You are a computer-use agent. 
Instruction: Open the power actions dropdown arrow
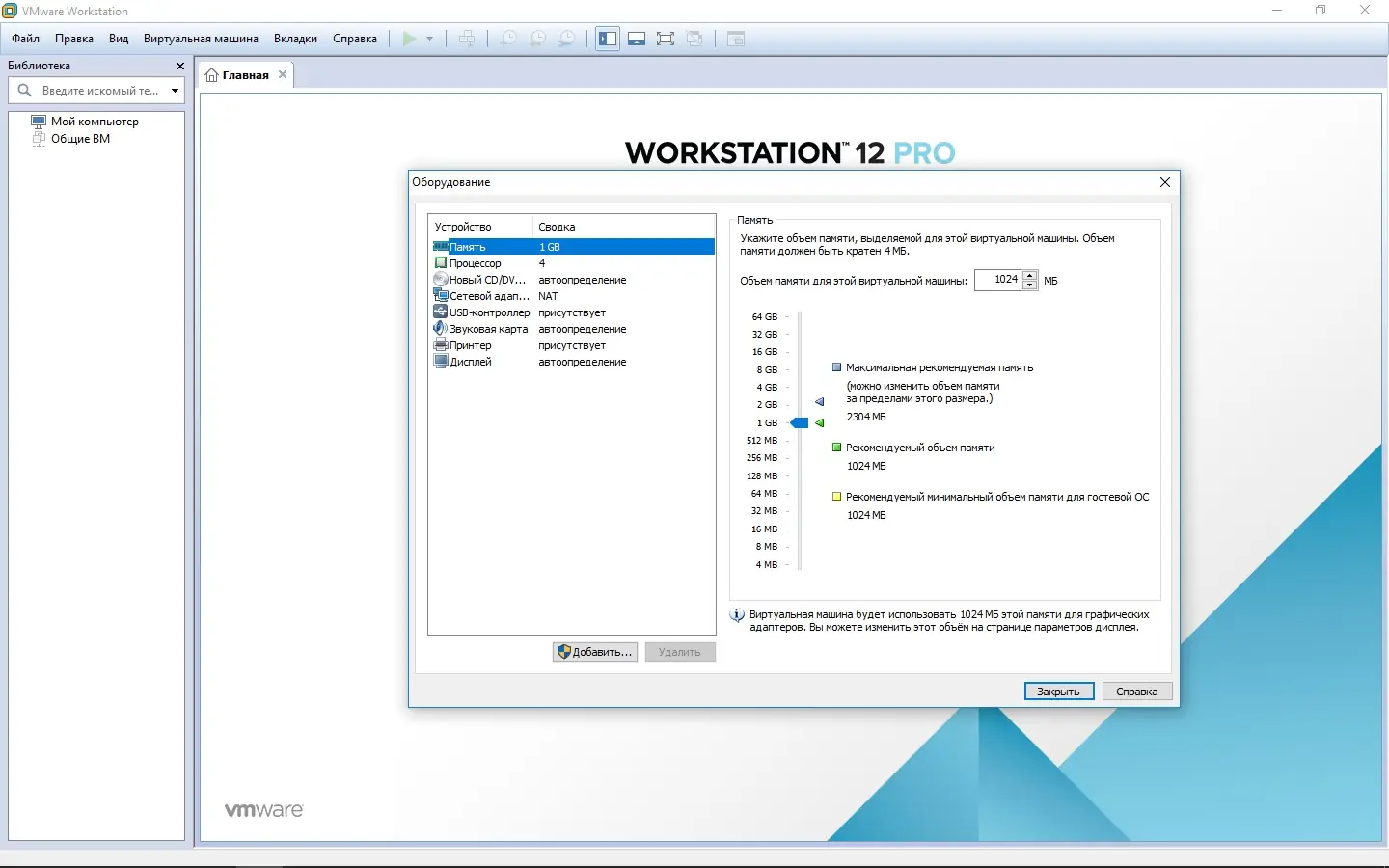(427, 39)
